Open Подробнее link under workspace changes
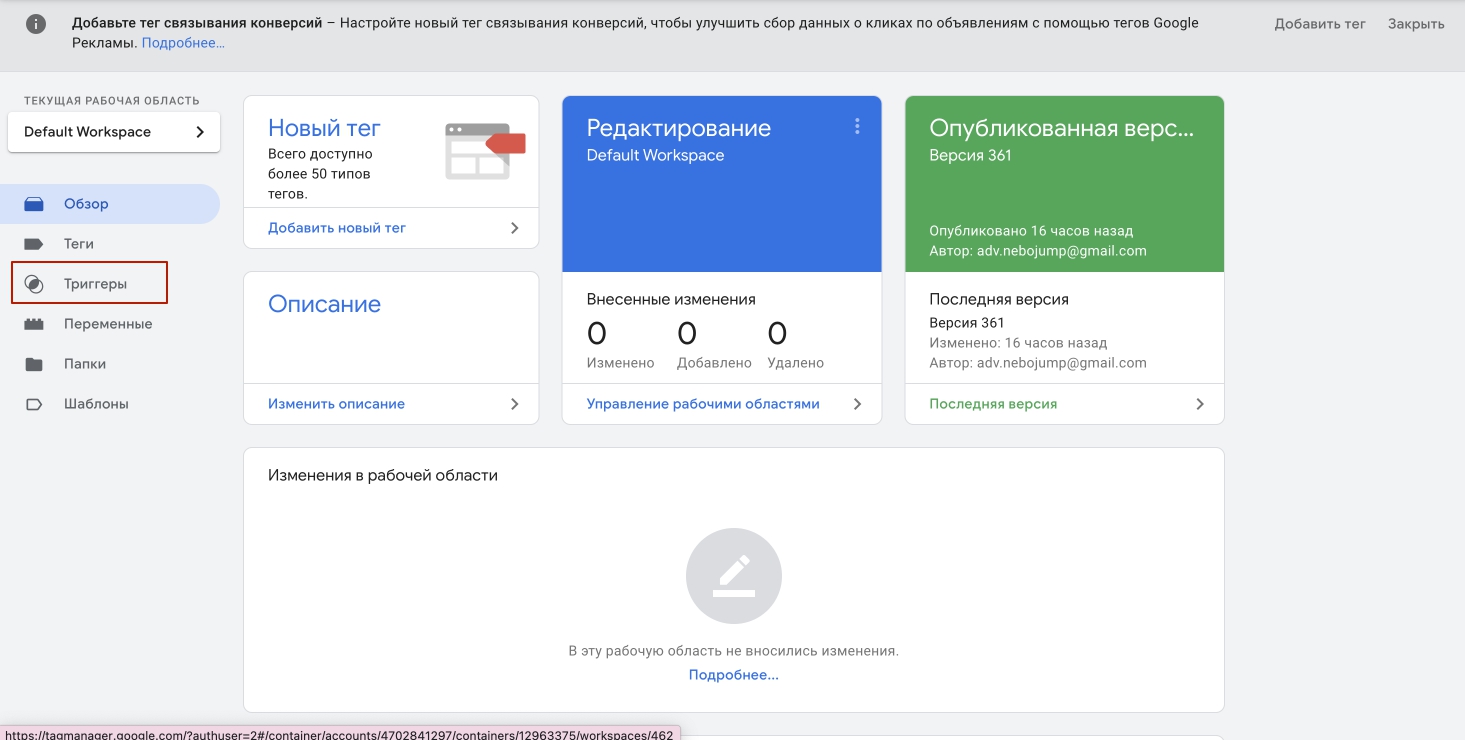 click(x=733, y=675)
